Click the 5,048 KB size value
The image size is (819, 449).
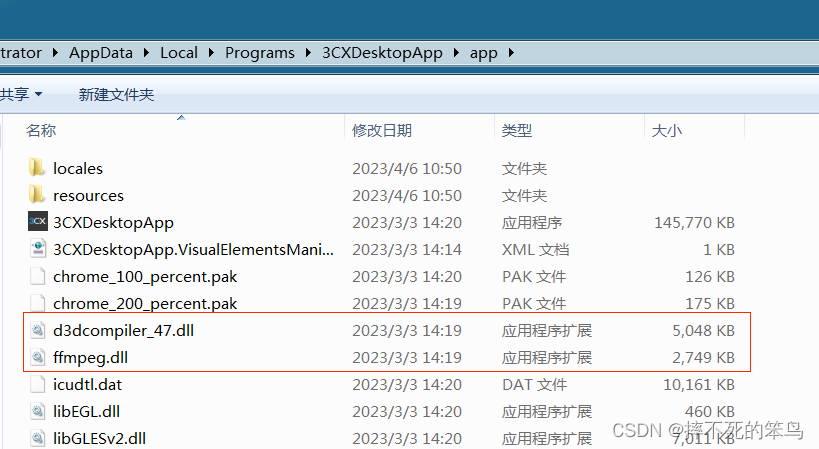[x=704, y=330]
